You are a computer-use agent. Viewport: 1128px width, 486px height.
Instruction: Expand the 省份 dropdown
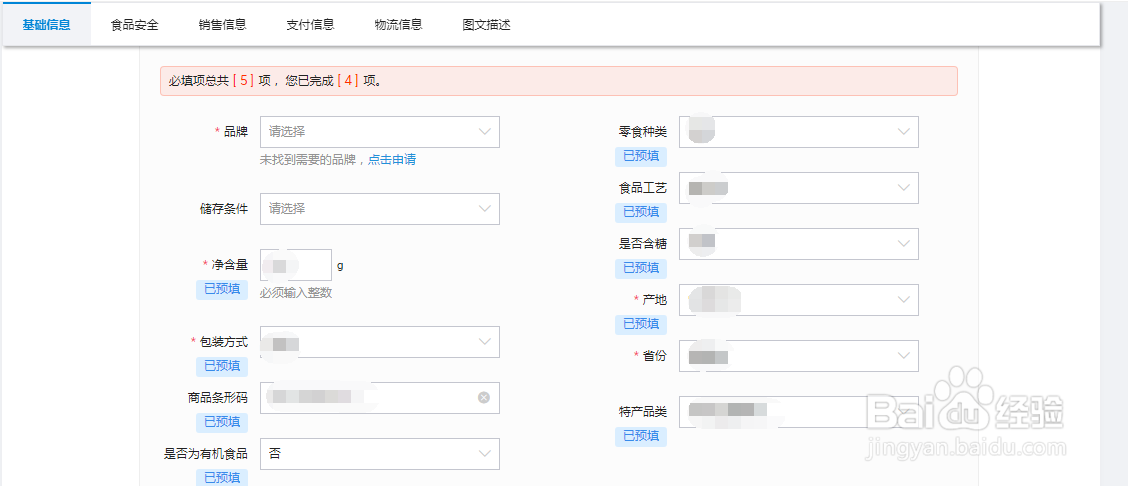point(799,356)
